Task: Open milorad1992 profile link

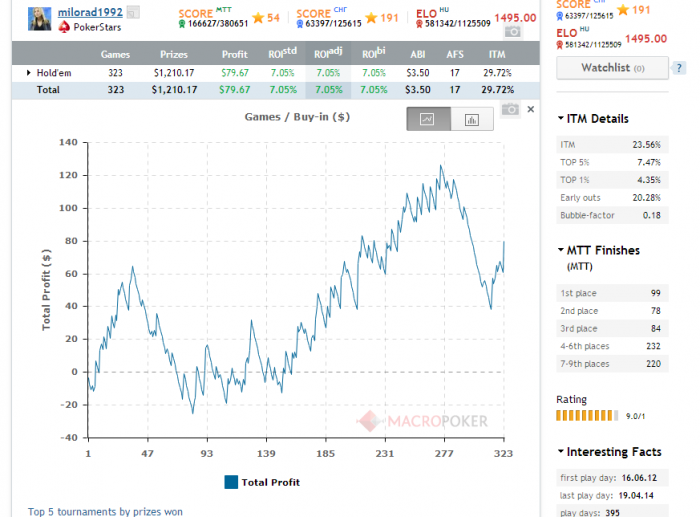Action: 90,12
